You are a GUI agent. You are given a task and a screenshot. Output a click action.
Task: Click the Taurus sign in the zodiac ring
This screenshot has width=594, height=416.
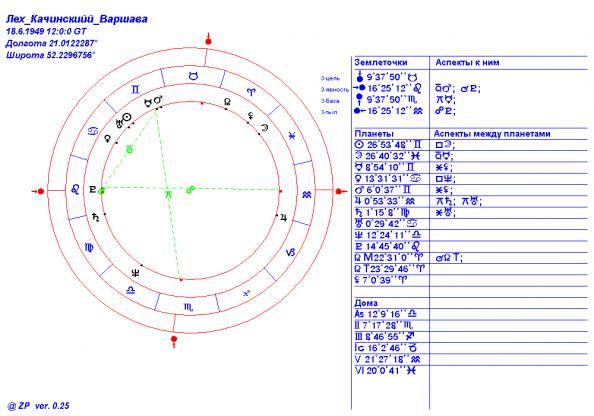[194, 76]
